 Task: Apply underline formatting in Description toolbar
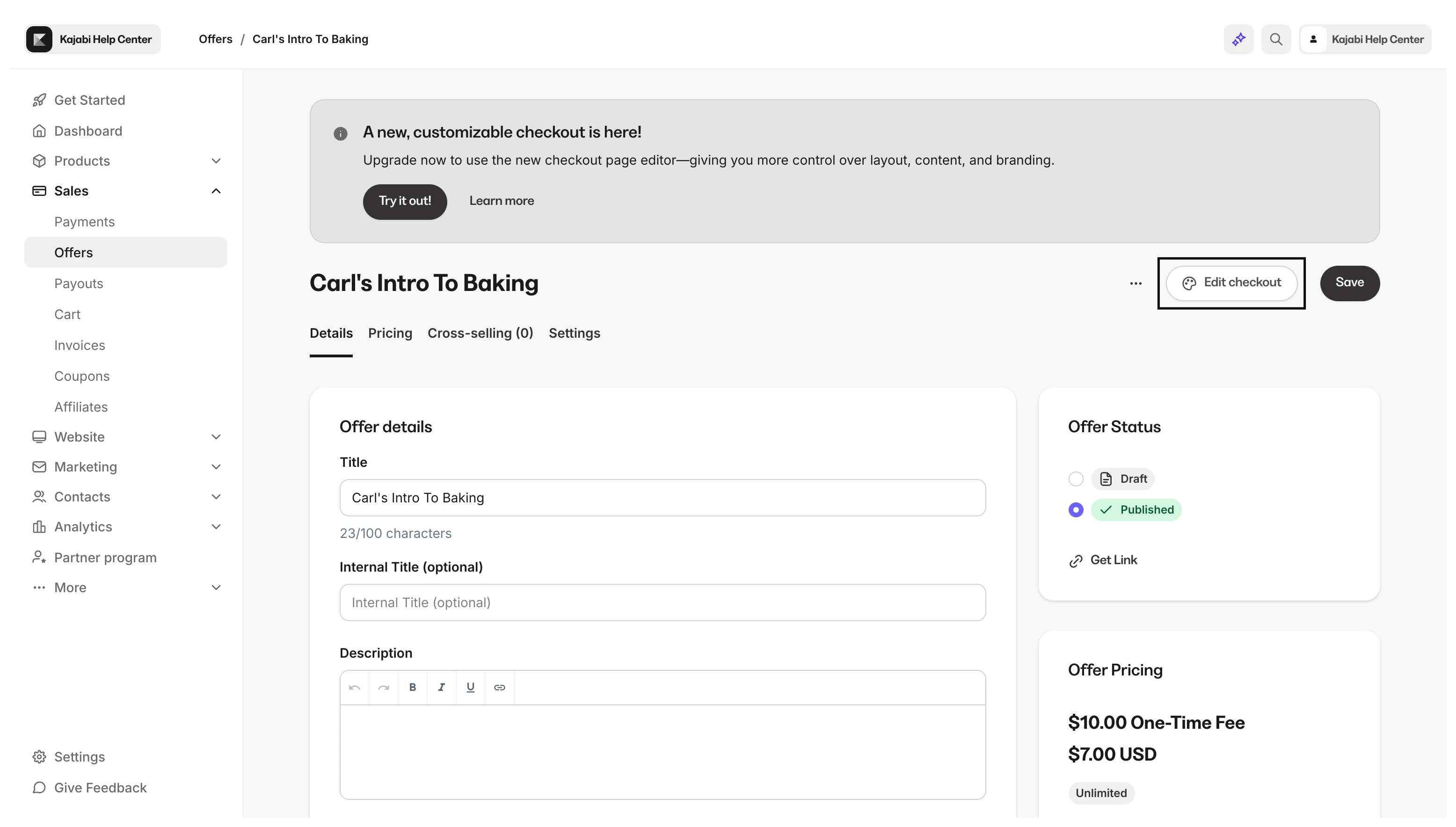[x=470, y=687]
